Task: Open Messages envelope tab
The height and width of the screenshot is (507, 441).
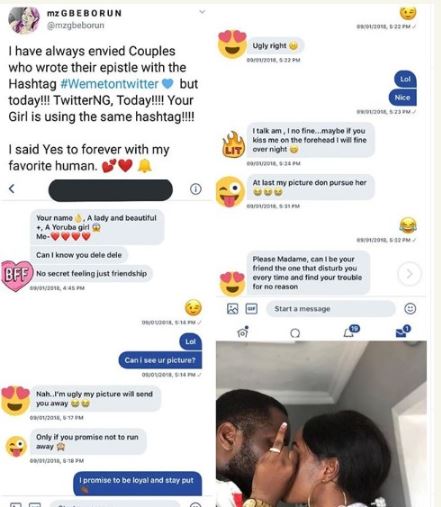Action: point(403,331)
